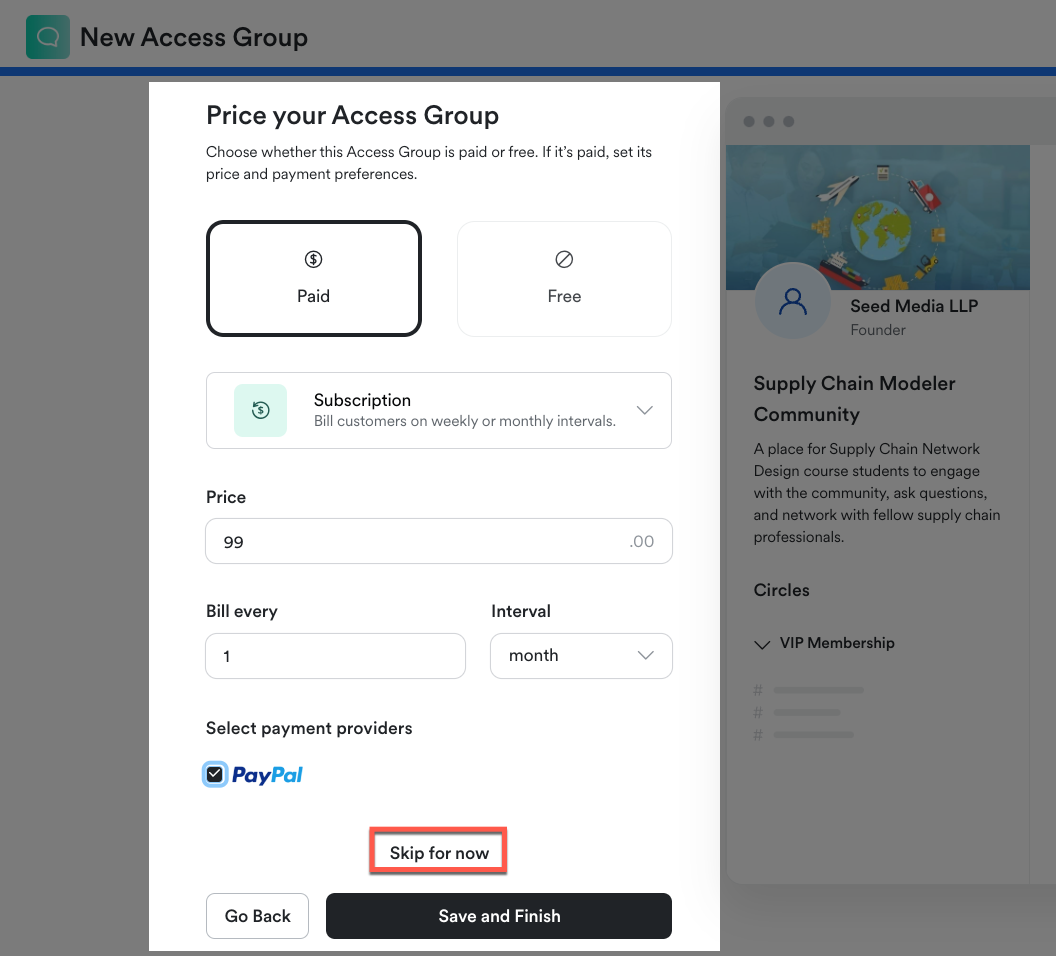
Task: Click the founder profile avatar icon
Action: pyautogui.click(x=792, y=301)
